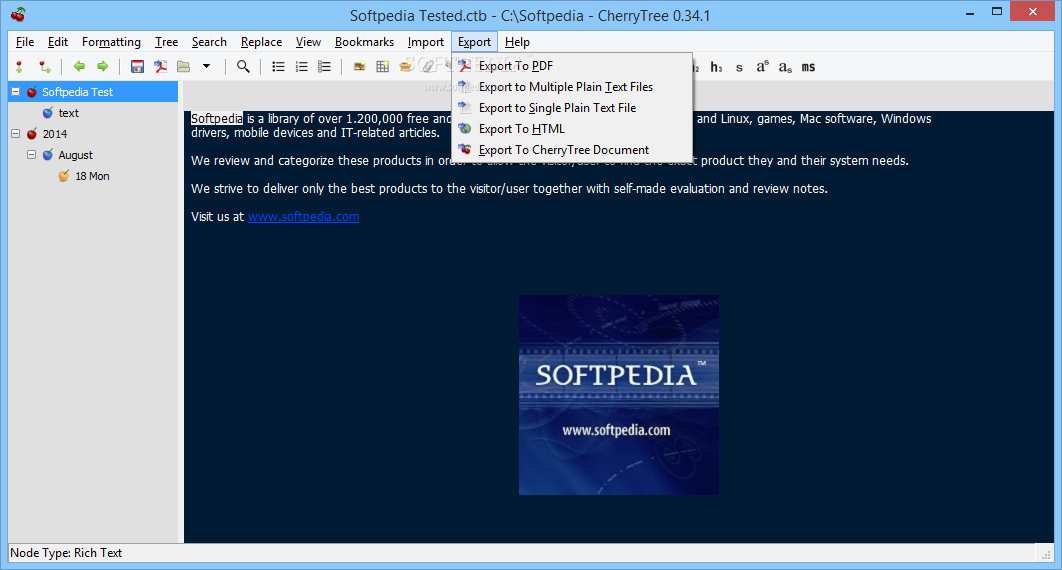
Task: Toggle monospace formatting icon
Action: [808, 67]
